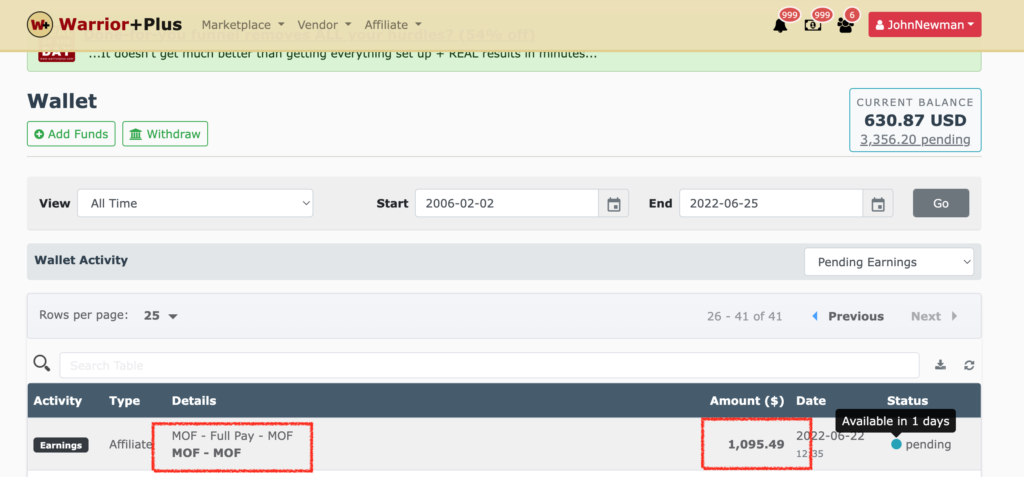Go to the Previous page
This screenshot has height=477, width=1024.
click(x=848, y=316)
